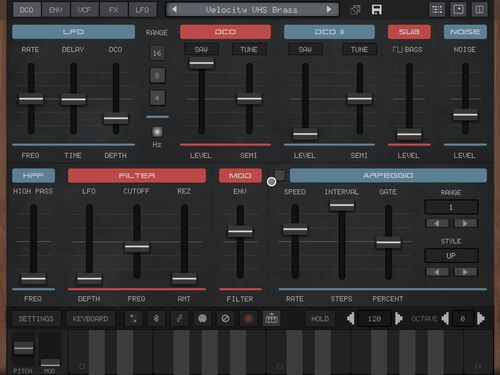
Task: Select the 16 range button
Action: tap(157, 53)
